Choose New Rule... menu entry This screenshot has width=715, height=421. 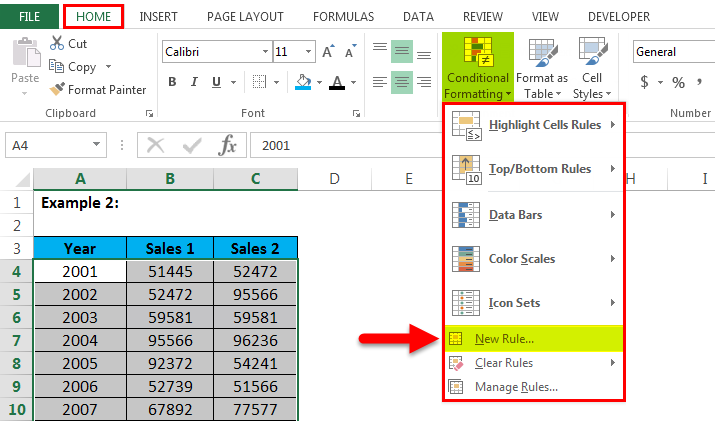534,338
